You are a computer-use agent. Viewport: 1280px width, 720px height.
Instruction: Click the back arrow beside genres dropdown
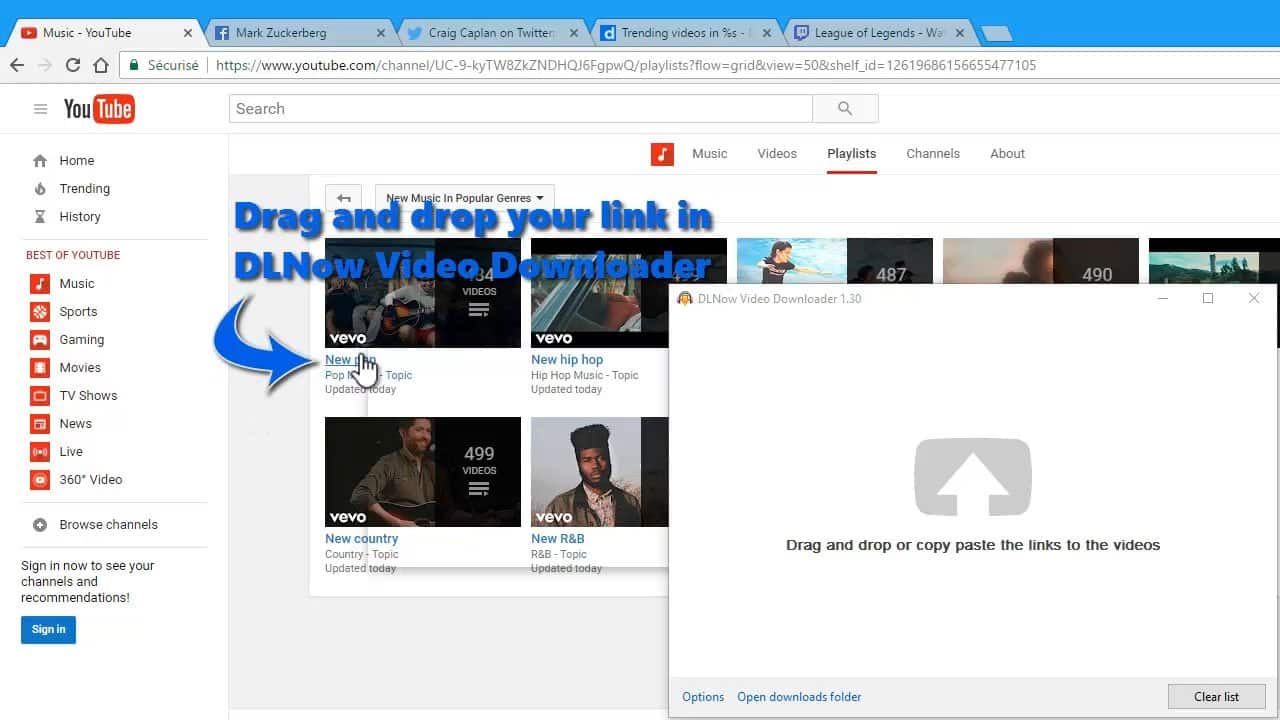point(343,197)
